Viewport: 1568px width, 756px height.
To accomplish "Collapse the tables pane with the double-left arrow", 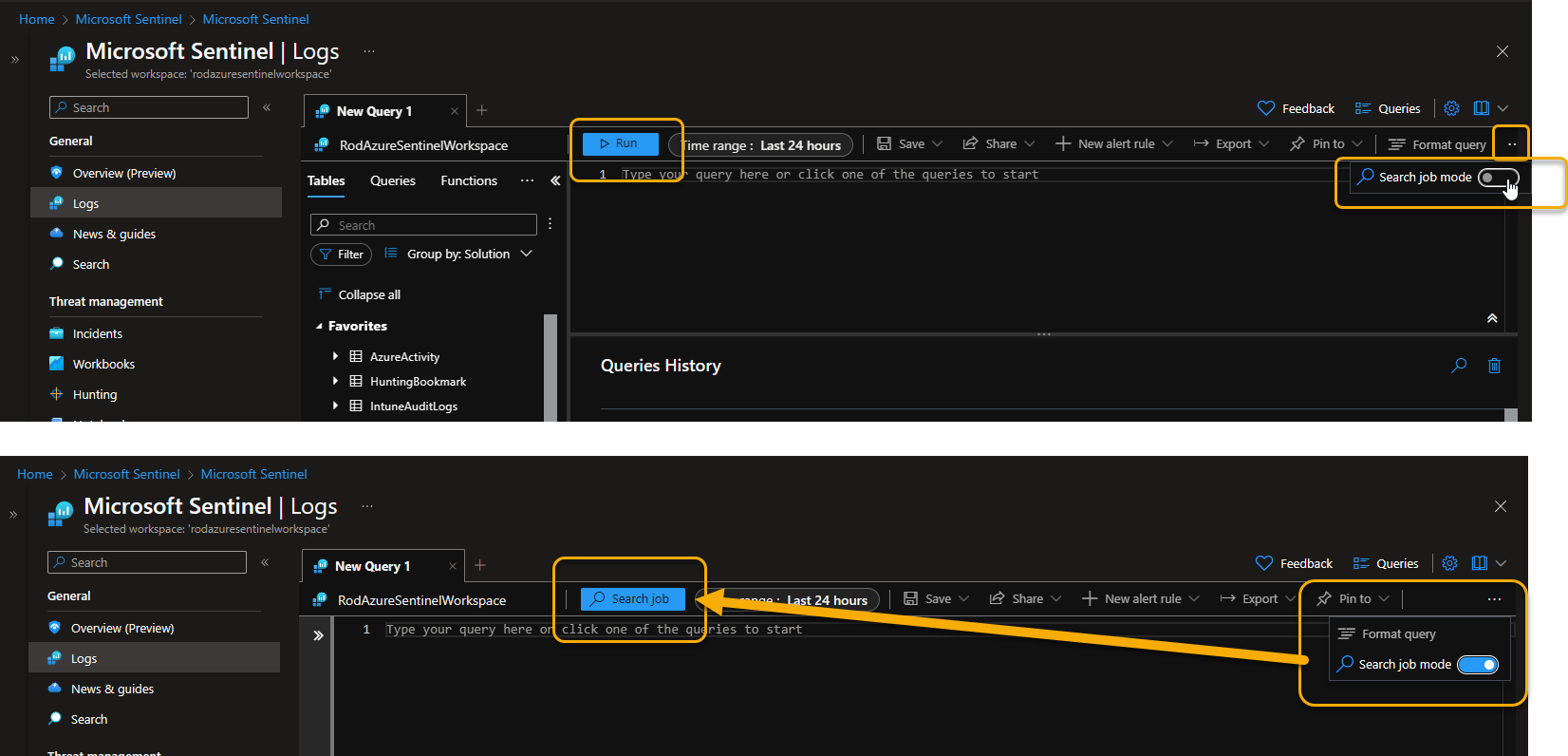I will click(555, 180).
